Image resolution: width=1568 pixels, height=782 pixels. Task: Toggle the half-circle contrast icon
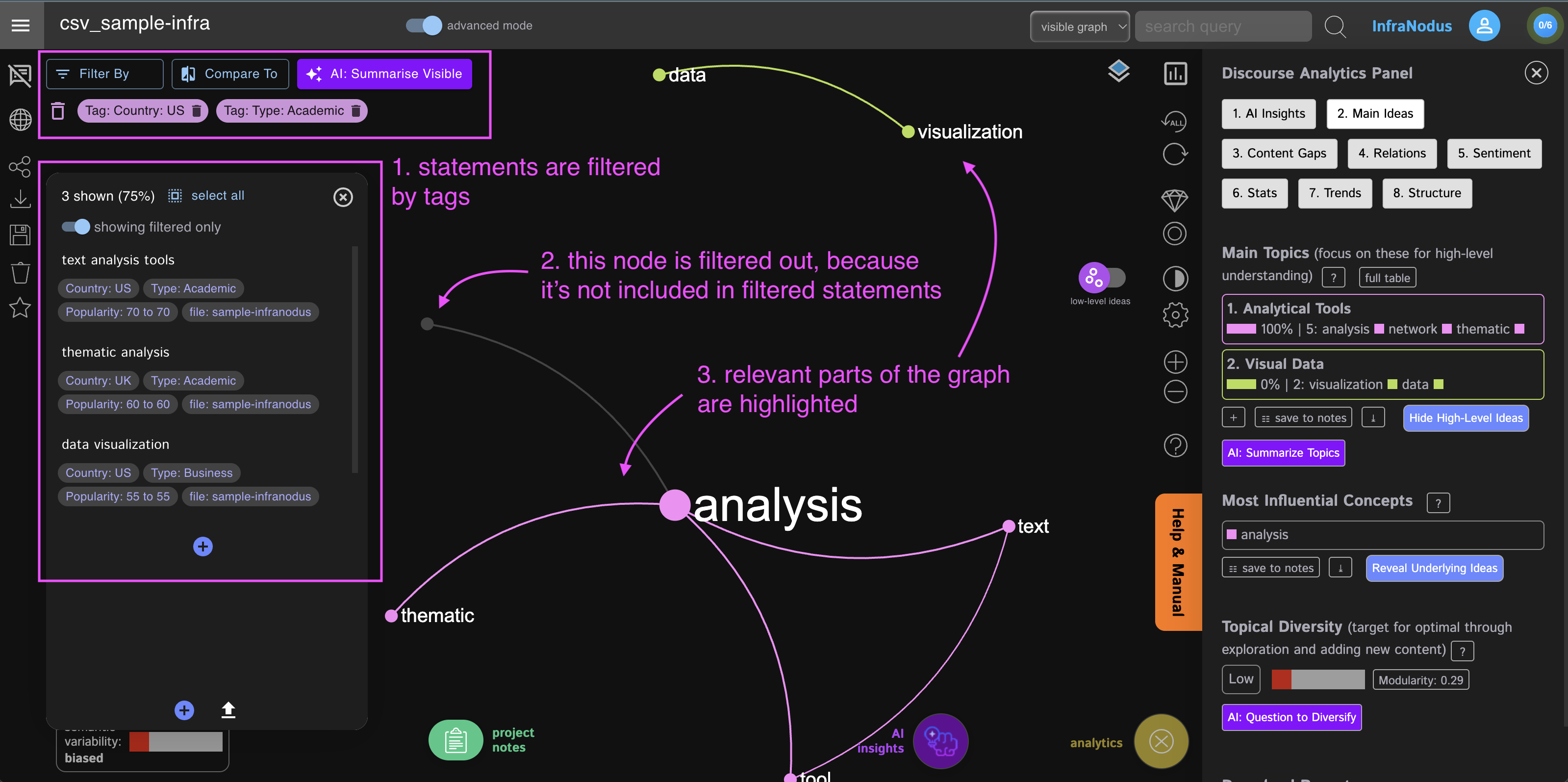pos(1175,278)
